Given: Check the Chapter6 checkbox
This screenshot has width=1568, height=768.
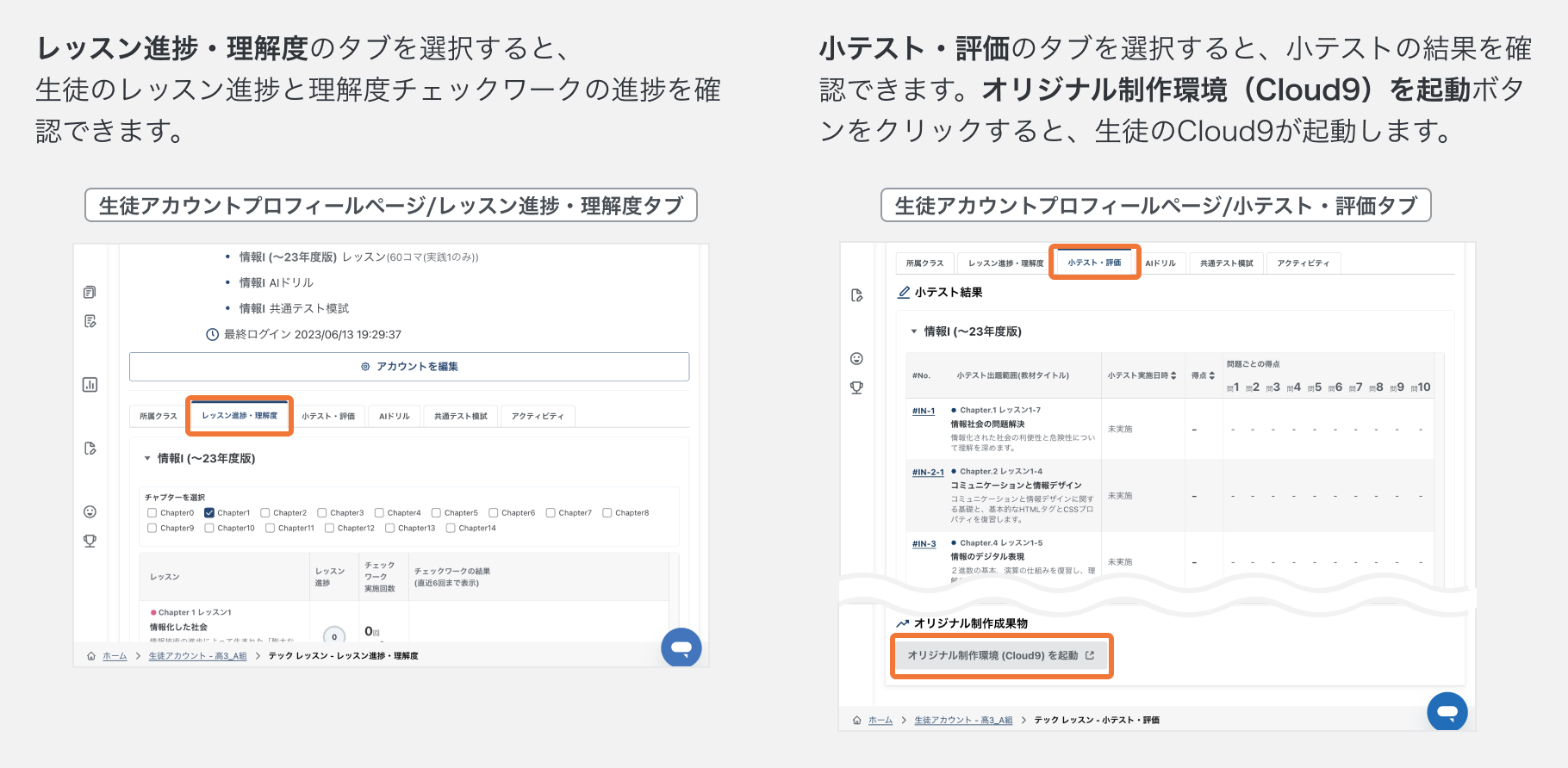Looking at the screenshot, I should tap(494, 513).
